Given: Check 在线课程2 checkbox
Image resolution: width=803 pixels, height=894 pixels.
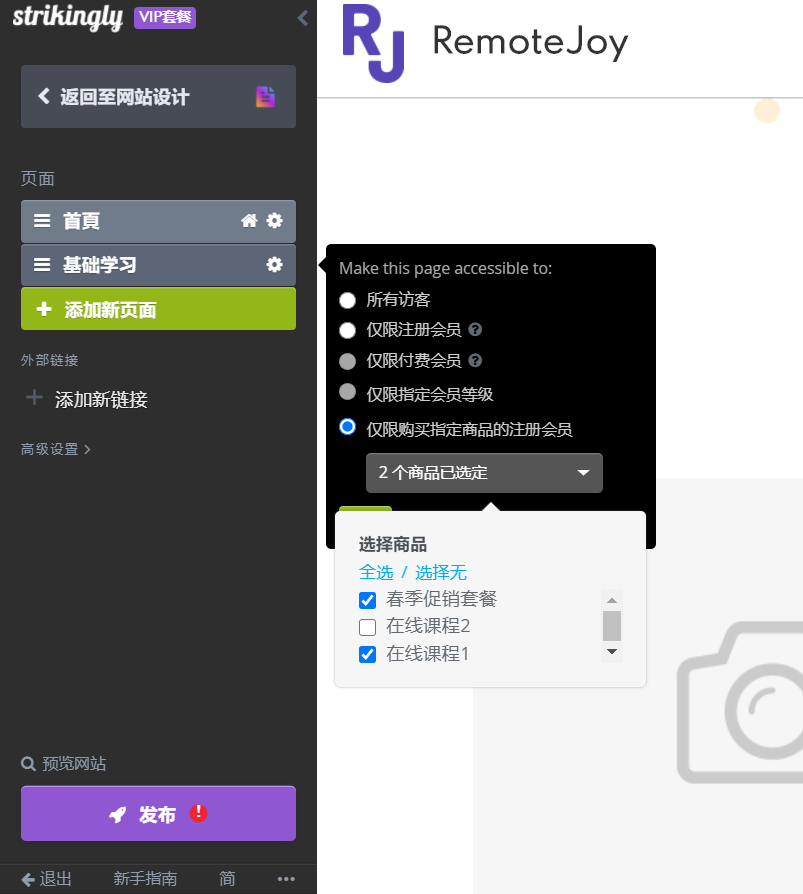Looking at the screenshot, I should point(368,627).
